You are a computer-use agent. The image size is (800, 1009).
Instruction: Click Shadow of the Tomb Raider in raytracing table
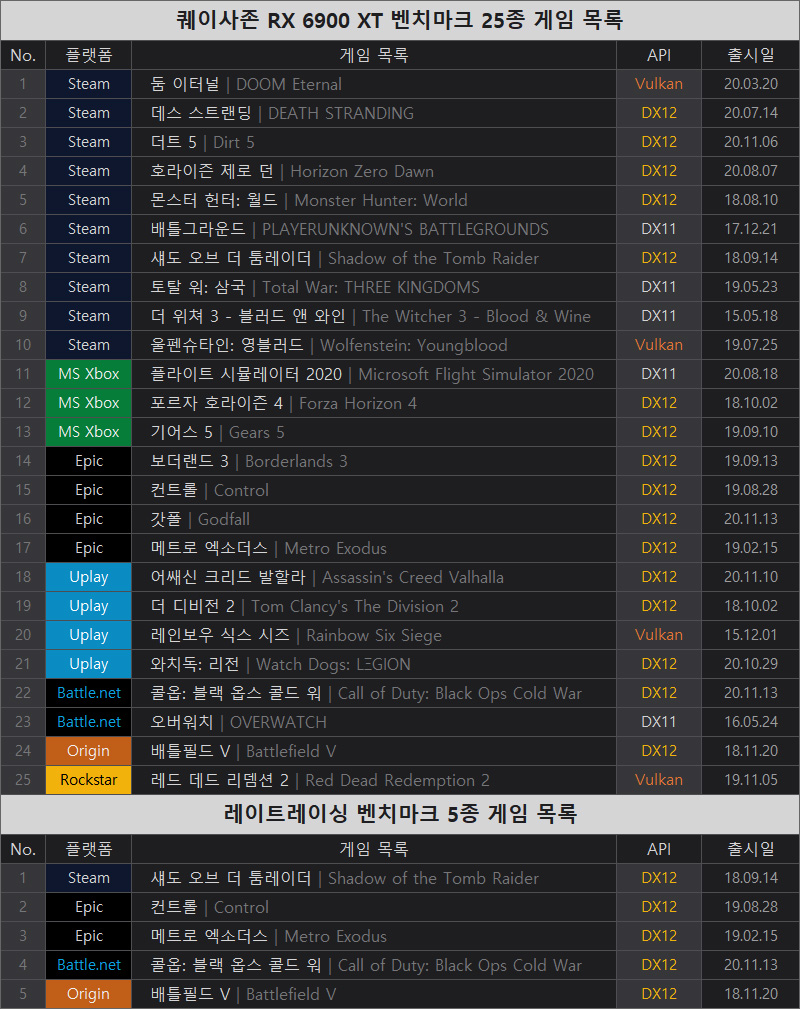(x=374, y=878)
